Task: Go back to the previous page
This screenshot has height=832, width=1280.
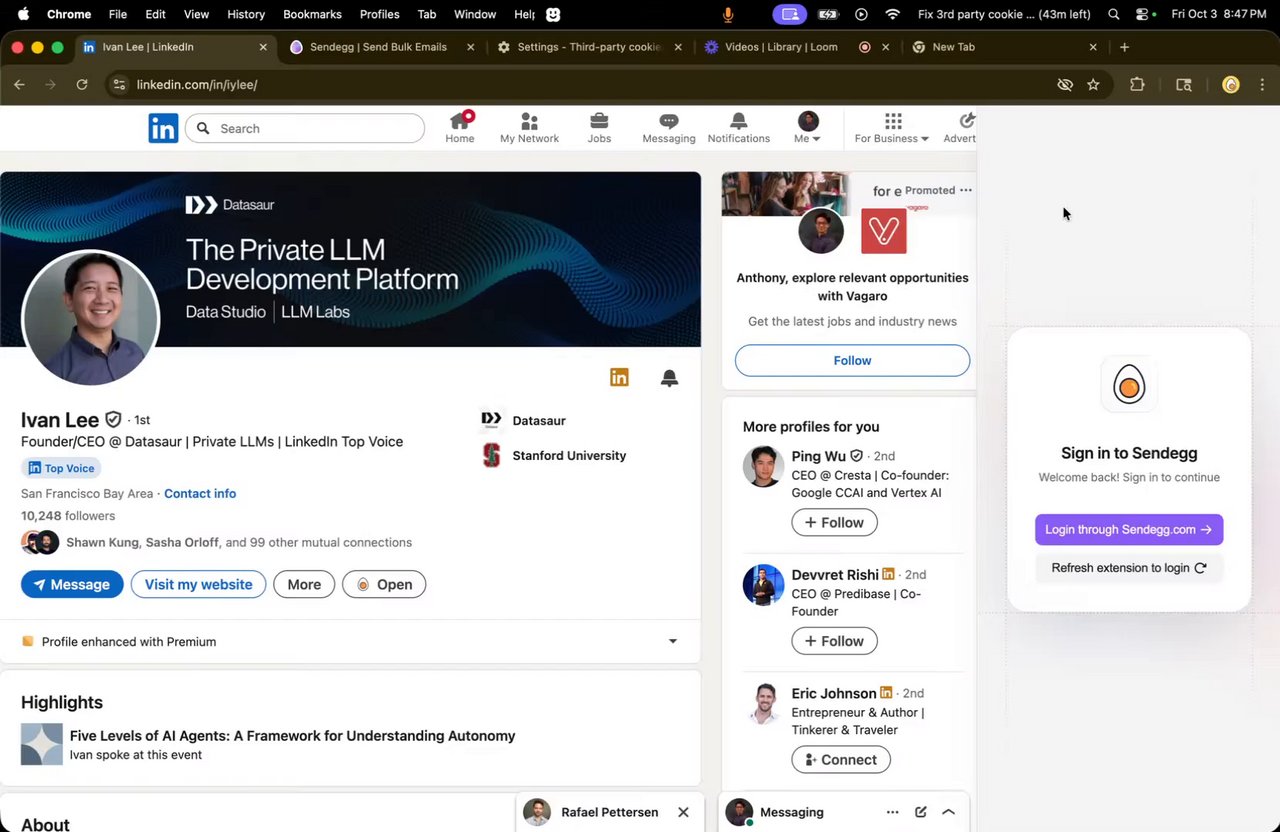Action: tap(20, 85)
